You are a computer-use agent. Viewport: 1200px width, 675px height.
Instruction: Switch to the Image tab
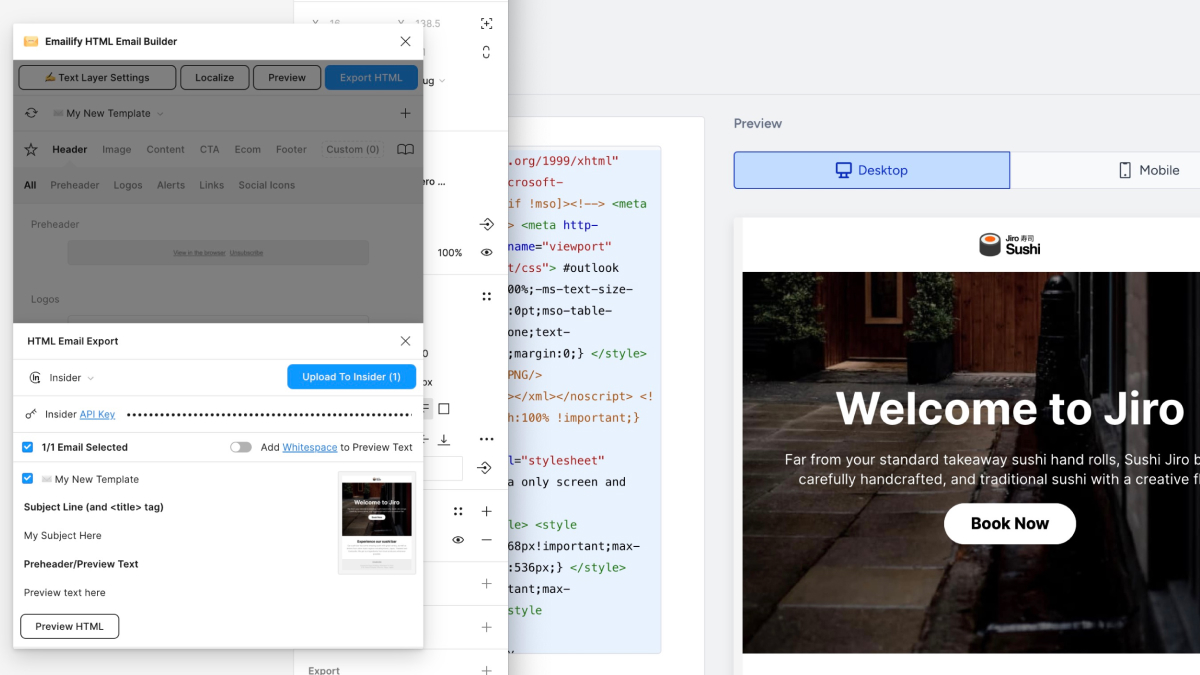pos(117,149)
